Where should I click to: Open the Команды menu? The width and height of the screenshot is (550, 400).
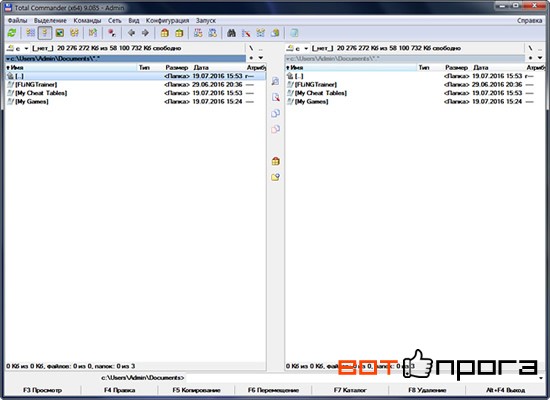pos(87,20)
